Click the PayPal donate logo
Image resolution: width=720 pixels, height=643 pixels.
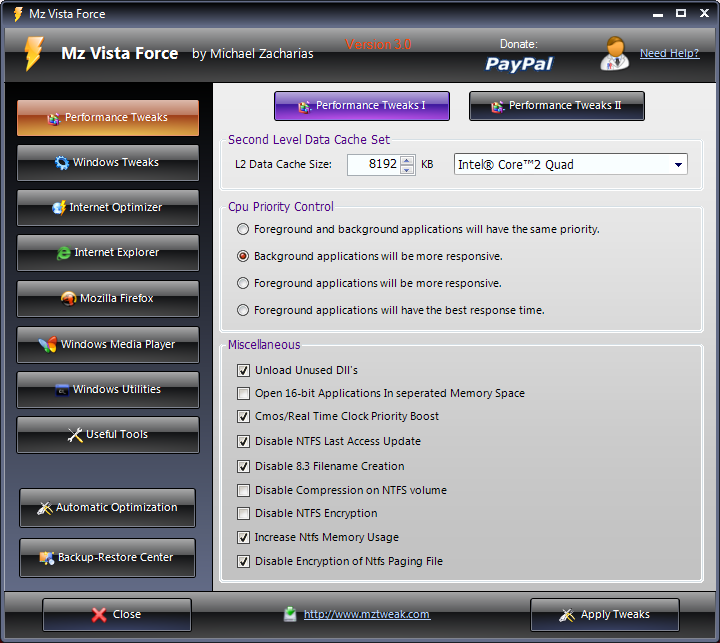(x=519, y=64)
